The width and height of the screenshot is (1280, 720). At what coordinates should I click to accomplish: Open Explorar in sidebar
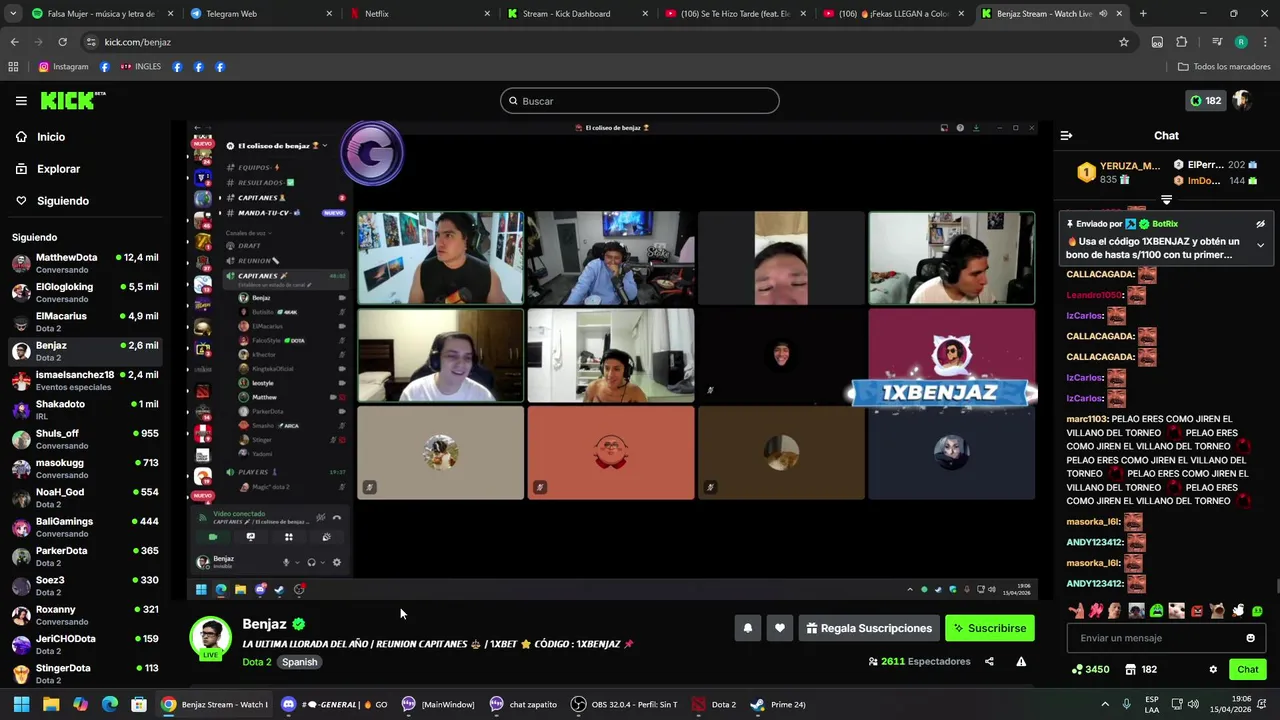(x=58, y=169)
